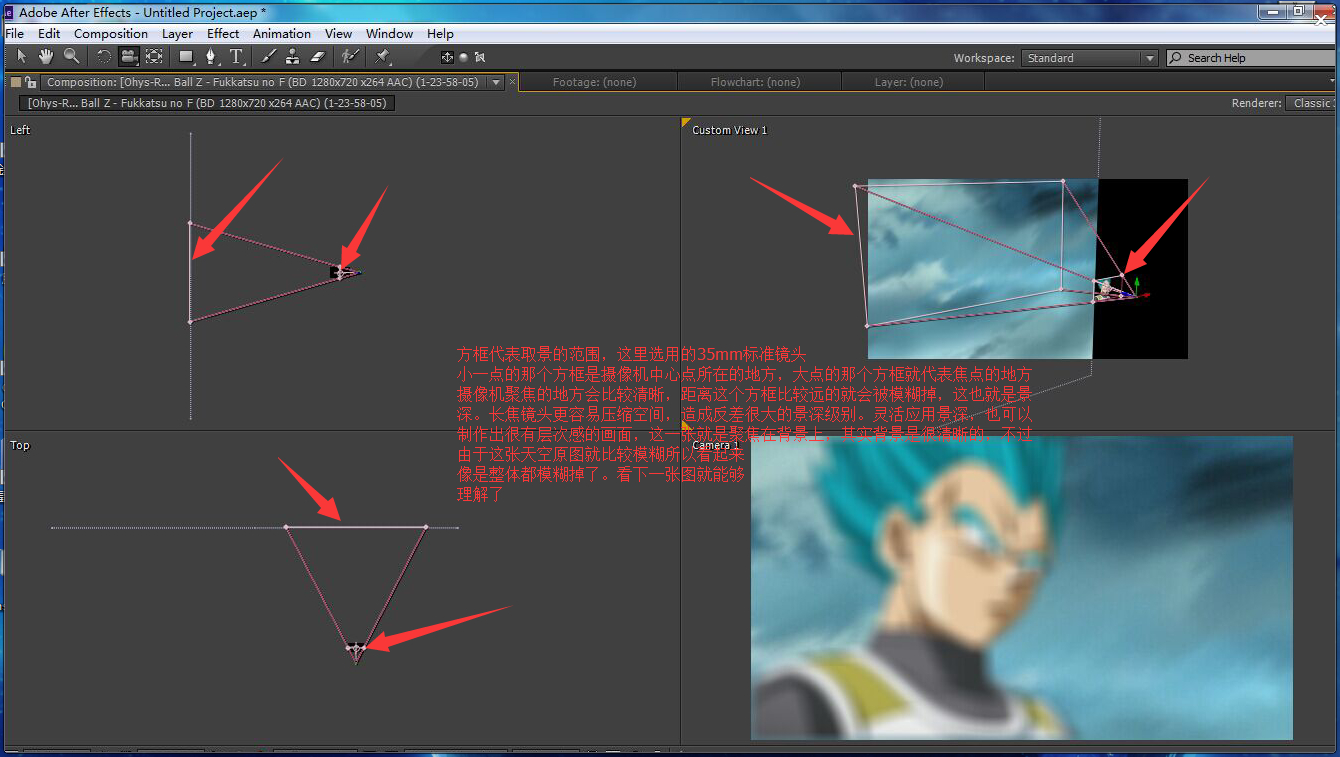Switch to Flowchart (none) tab
1340x757 pixels.
(x=755, y=82)
